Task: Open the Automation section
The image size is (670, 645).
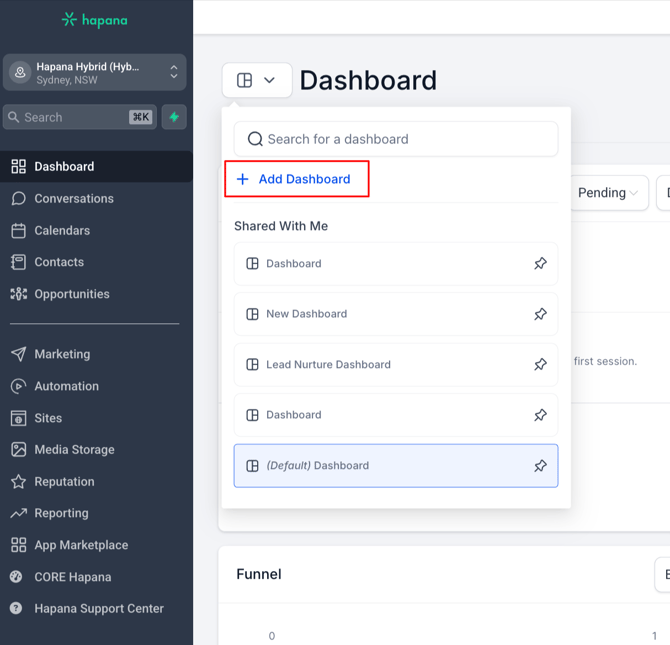Action: point(66,386)
